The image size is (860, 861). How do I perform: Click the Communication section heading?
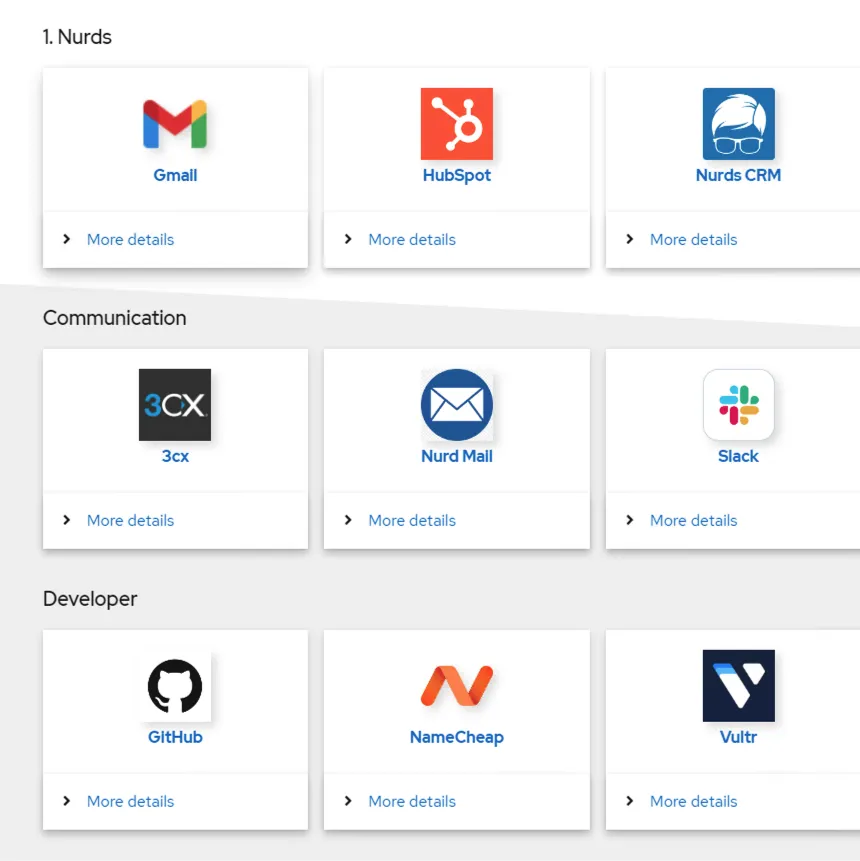point(114,318)
